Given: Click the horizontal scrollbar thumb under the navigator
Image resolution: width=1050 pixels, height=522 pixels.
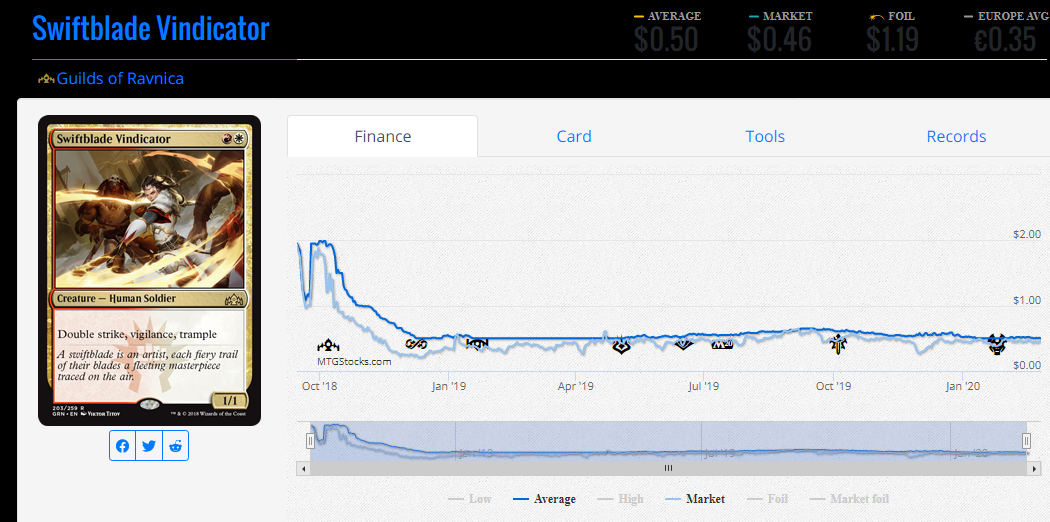Looking at the screenshot, I should (668, 468).
